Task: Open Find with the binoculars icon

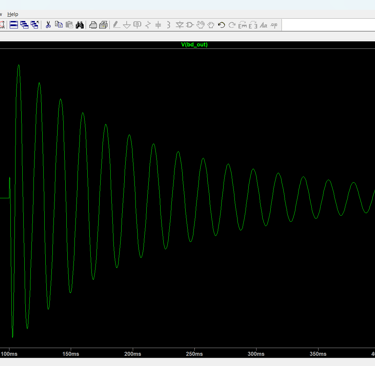Action: pyautogui.click(x=79, y=25)
